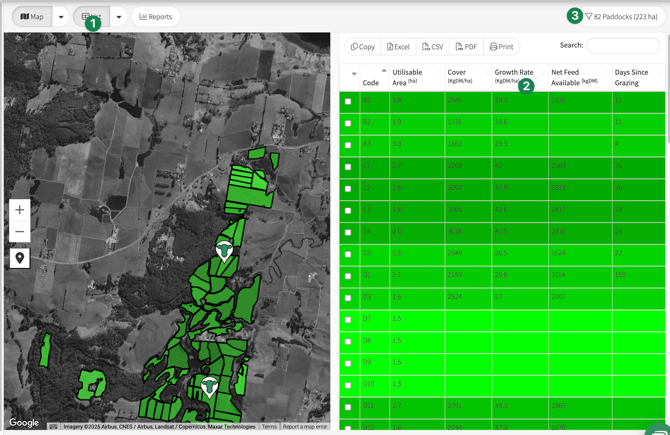Click the map location pin button
Viewport: 670px width, 435px height.
pyautogui.click(x=20, y=258)
